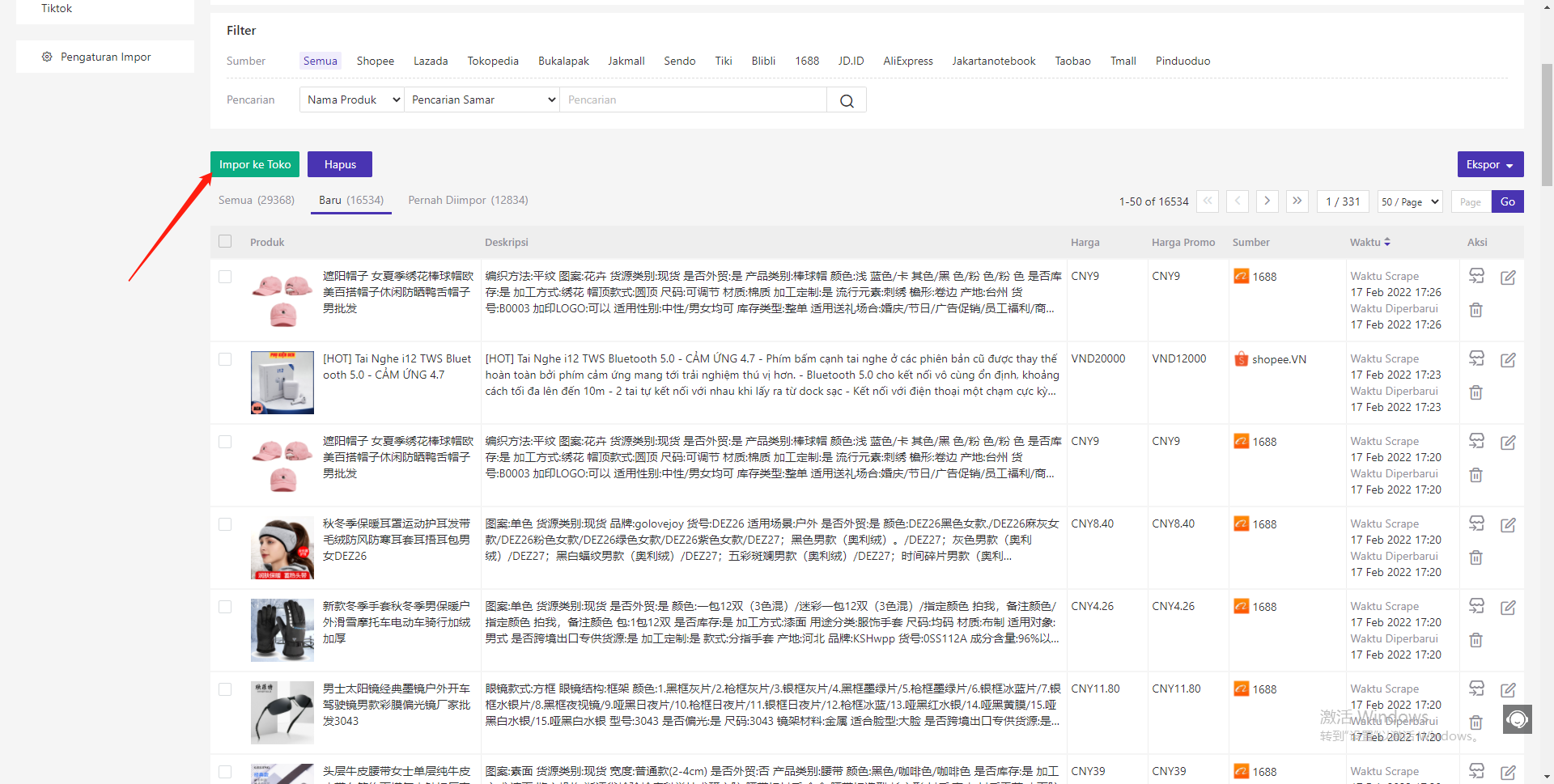Click the edit icon for the first product
Viewport: 1554px width, 784px height.
(x=1508, y=278)
